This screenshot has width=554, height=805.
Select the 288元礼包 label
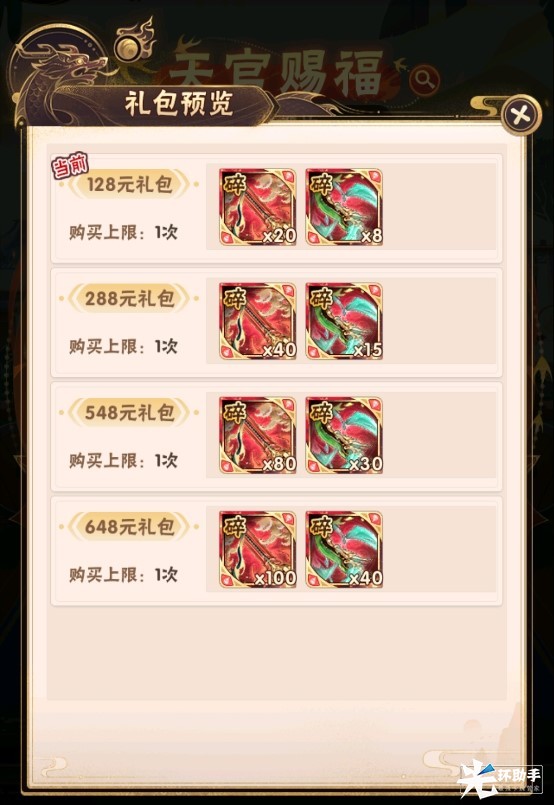pos(129,298)
